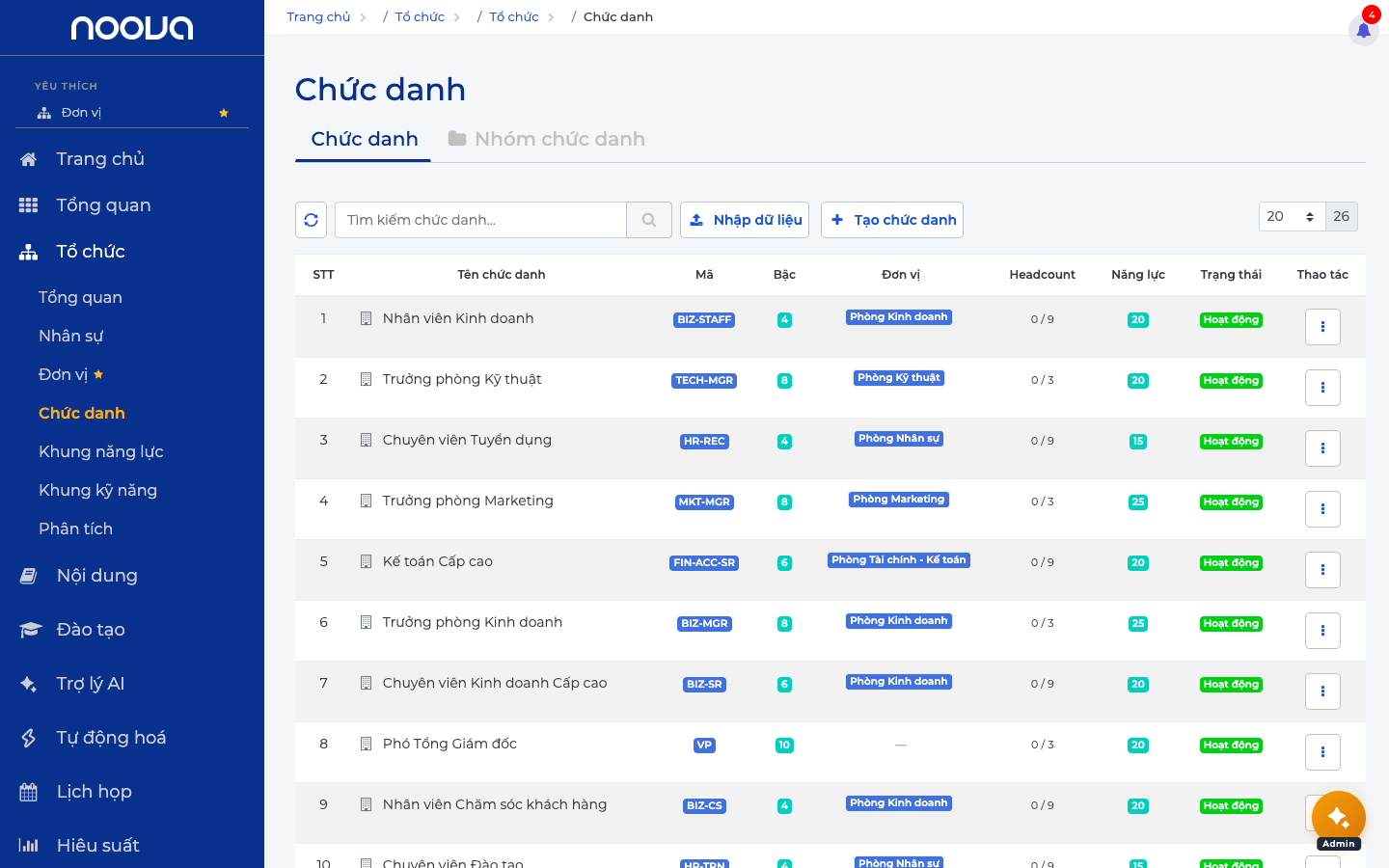Open Tổng quan under Tổ chức submenu
This screenshot has height=868, width=1389.
coord(80,297)
